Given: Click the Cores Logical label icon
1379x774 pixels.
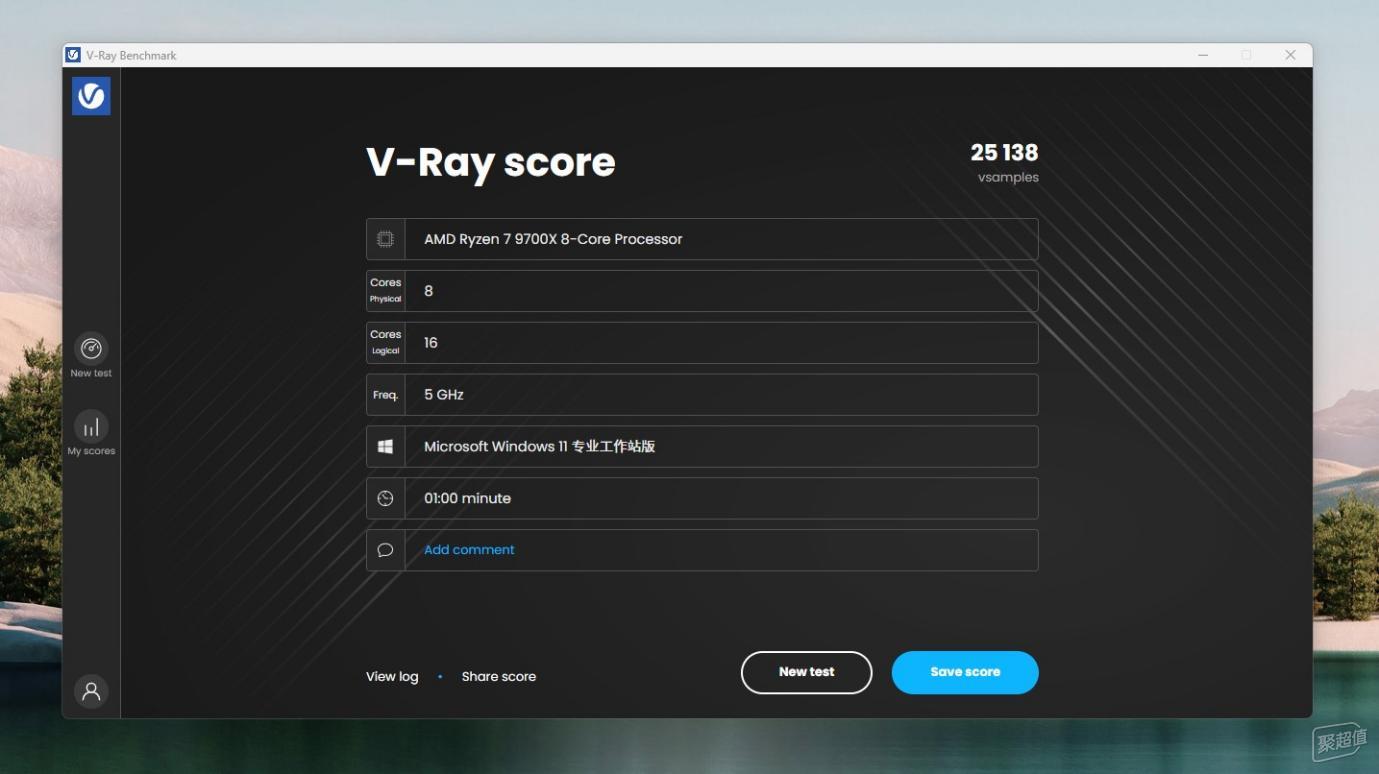Looking at the screenshot, I should point(385,343).
